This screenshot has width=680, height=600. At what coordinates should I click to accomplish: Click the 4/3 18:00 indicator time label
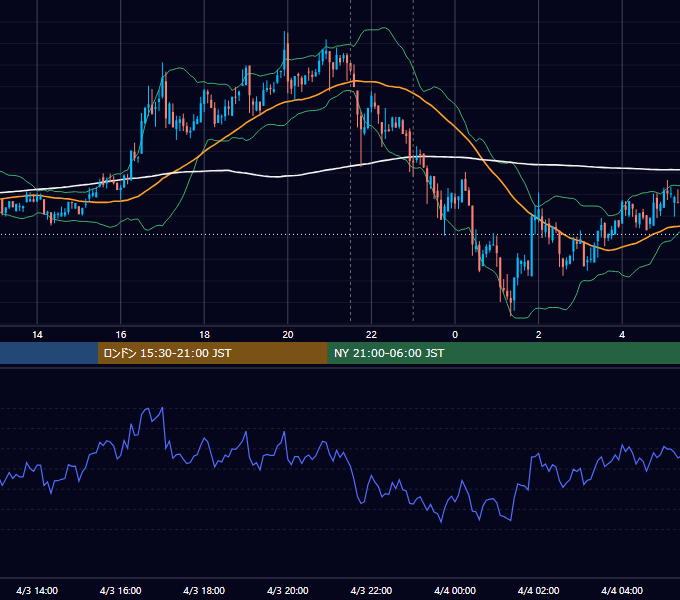click(204, 590)
